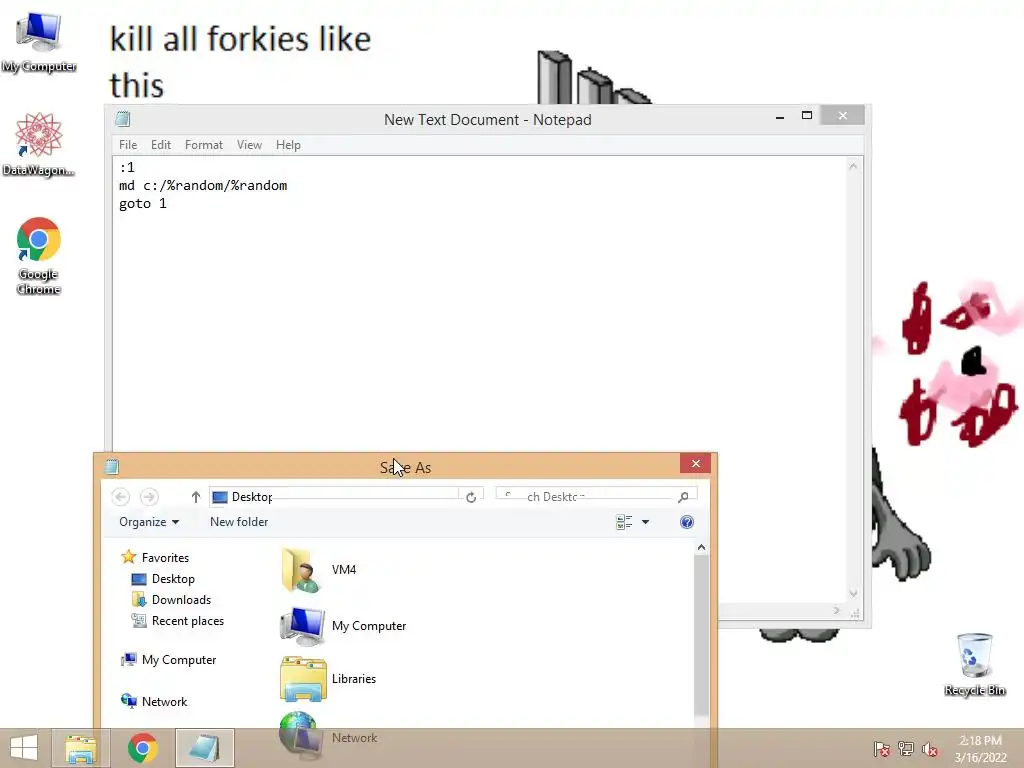Open the Notepad Format menu
Image resolution: width=1024 pixels, height=768 pixels.
[204, 145]
